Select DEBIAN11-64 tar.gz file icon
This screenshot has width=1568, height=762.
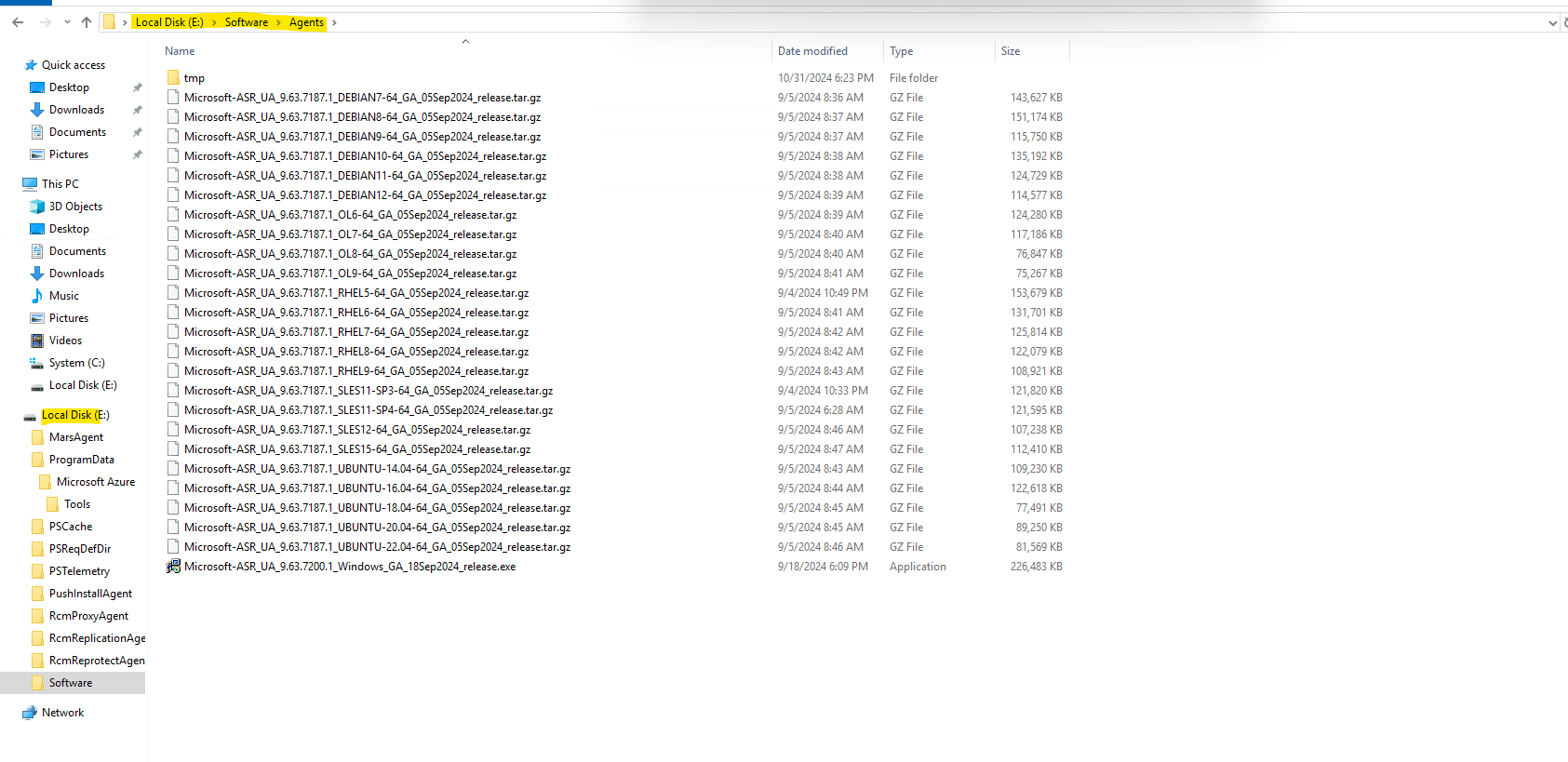173,175
